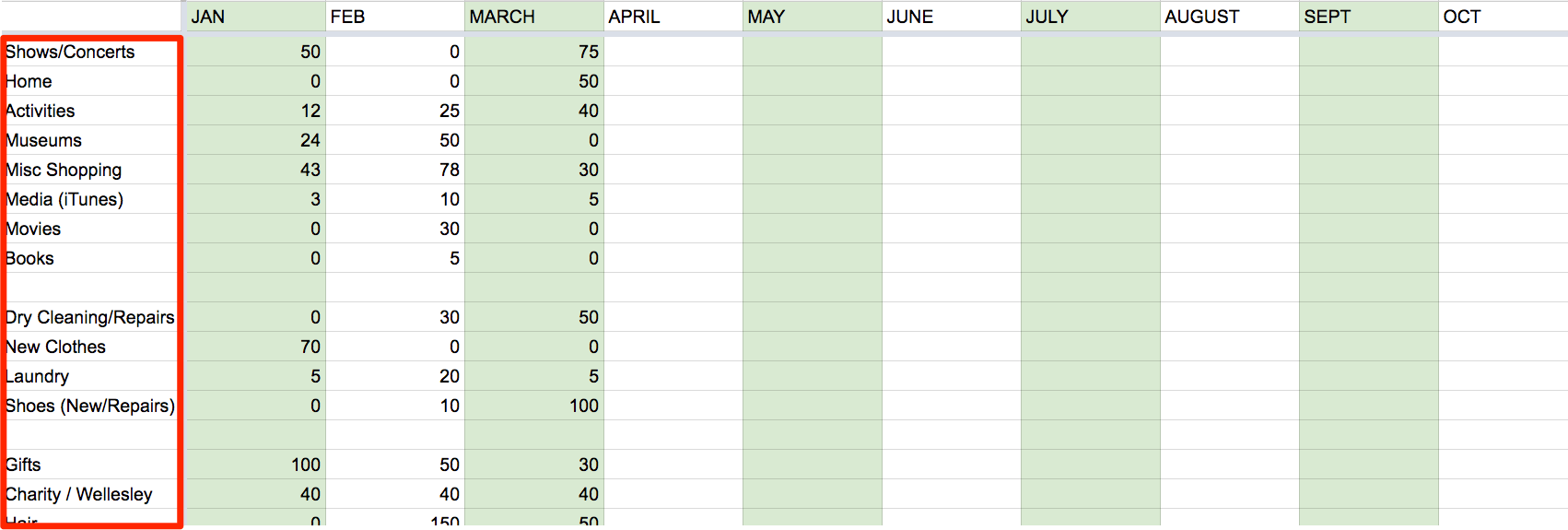Select the FEB column header

pyautogui.click(x=394, y=17)
